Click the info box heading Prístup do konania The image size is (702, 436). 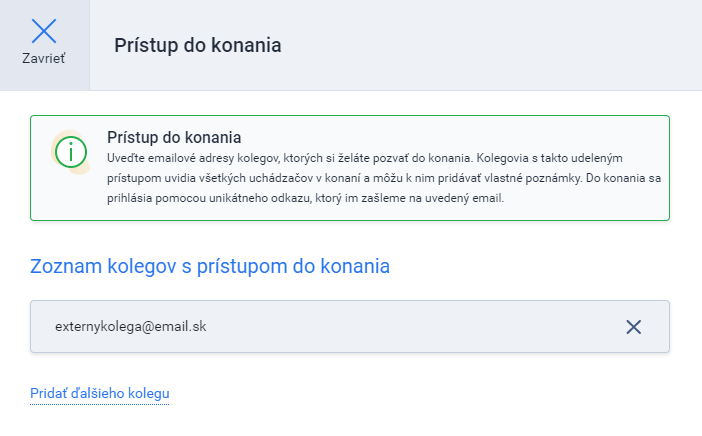click(x=174, y=137)
